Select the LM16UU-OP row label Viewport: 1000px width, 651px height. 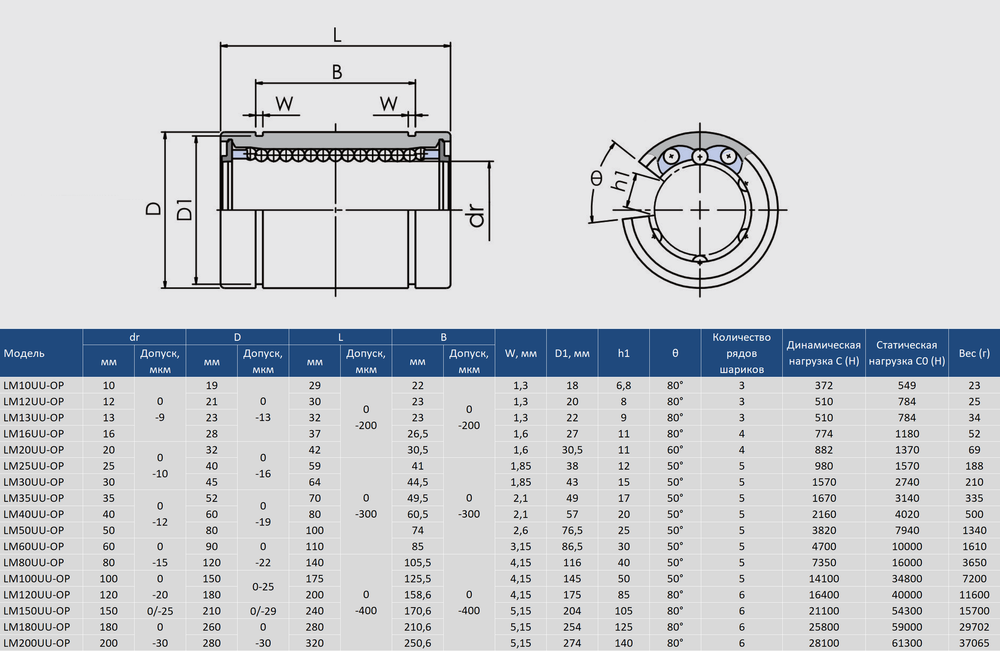[33, 434]
